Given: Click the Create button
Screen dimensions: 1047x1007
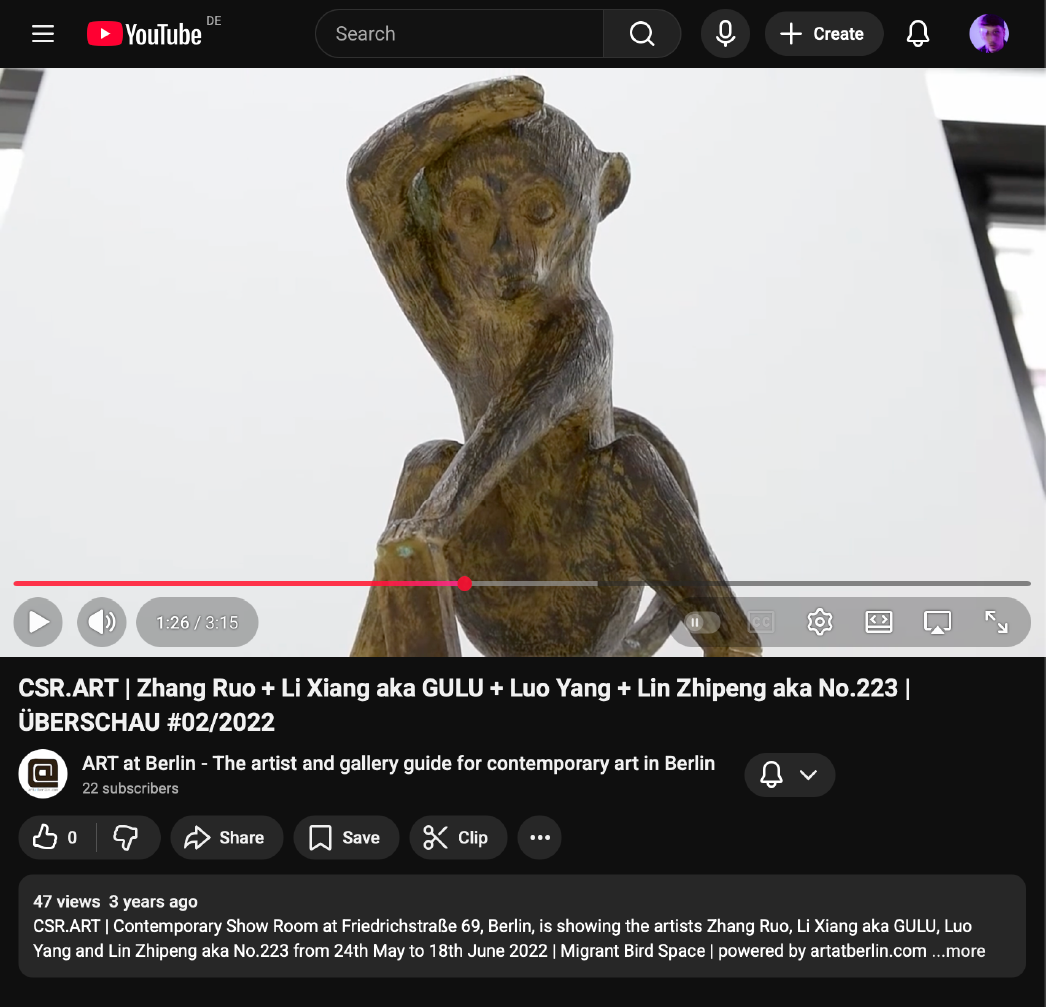Looking at the screenshot, I should (x=823, y=34).
